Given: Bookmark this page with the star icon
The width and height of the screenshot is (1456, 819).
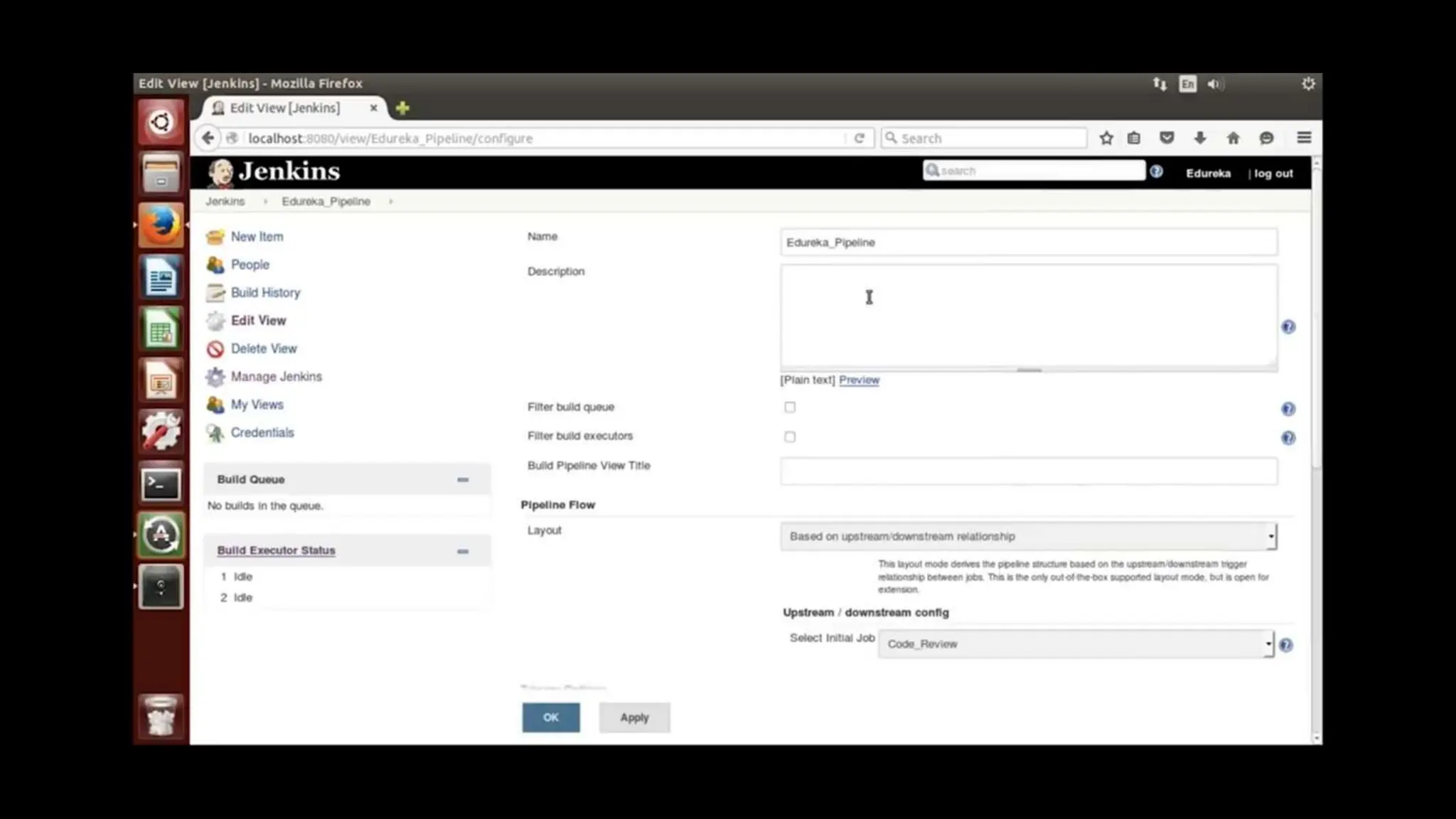Looking at the screenshot, I should tap(1106, 138).
